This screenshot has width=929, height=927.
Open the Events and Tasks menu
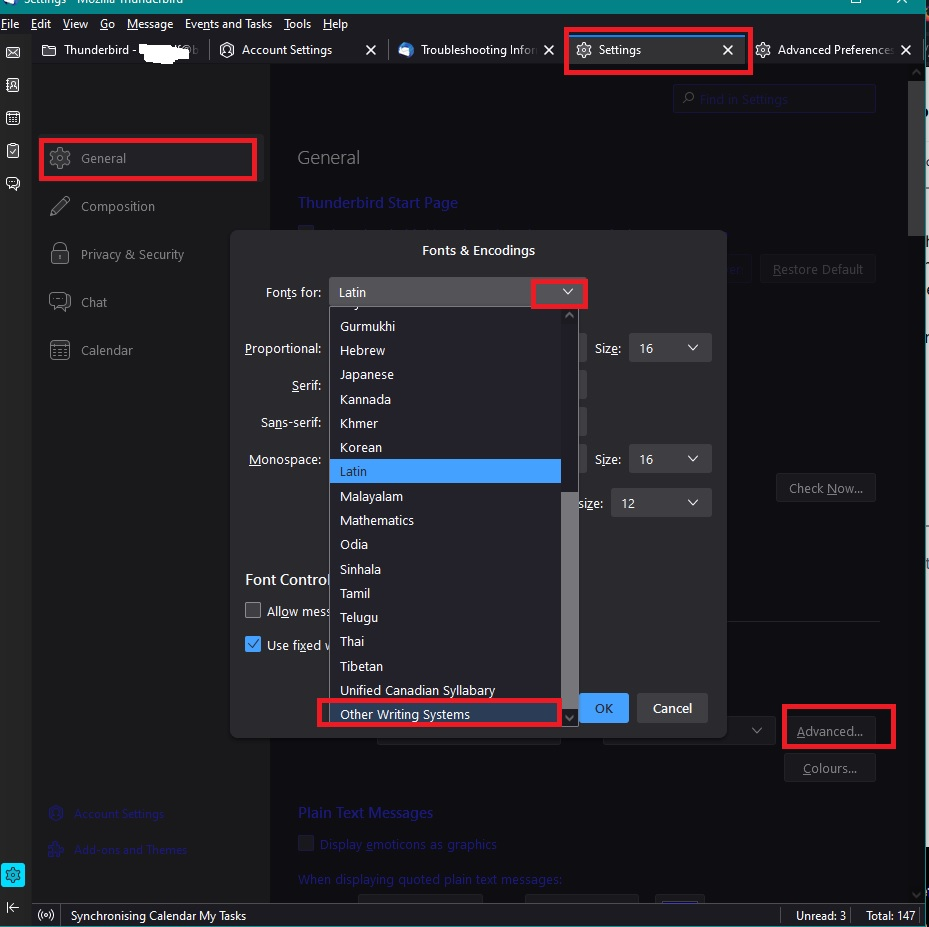[x=228, y=23]
